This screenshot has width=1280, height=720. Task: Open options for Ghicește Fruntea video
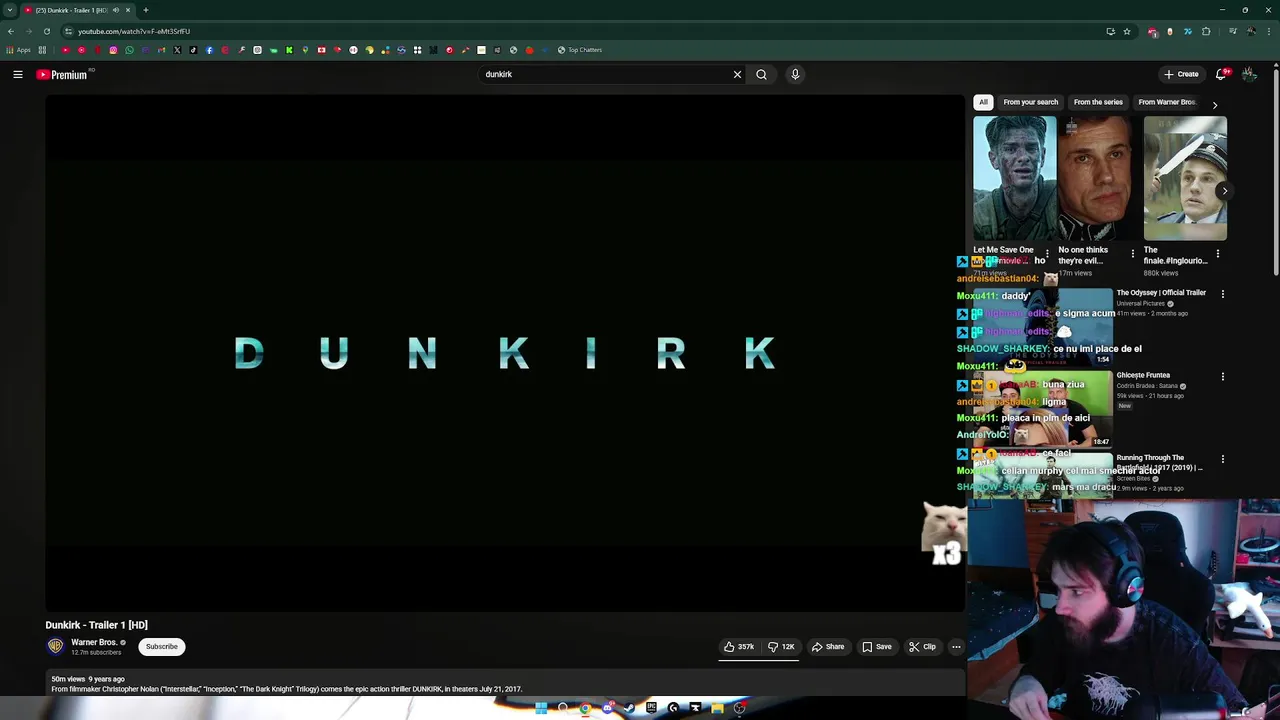(x=1222, y=377)
